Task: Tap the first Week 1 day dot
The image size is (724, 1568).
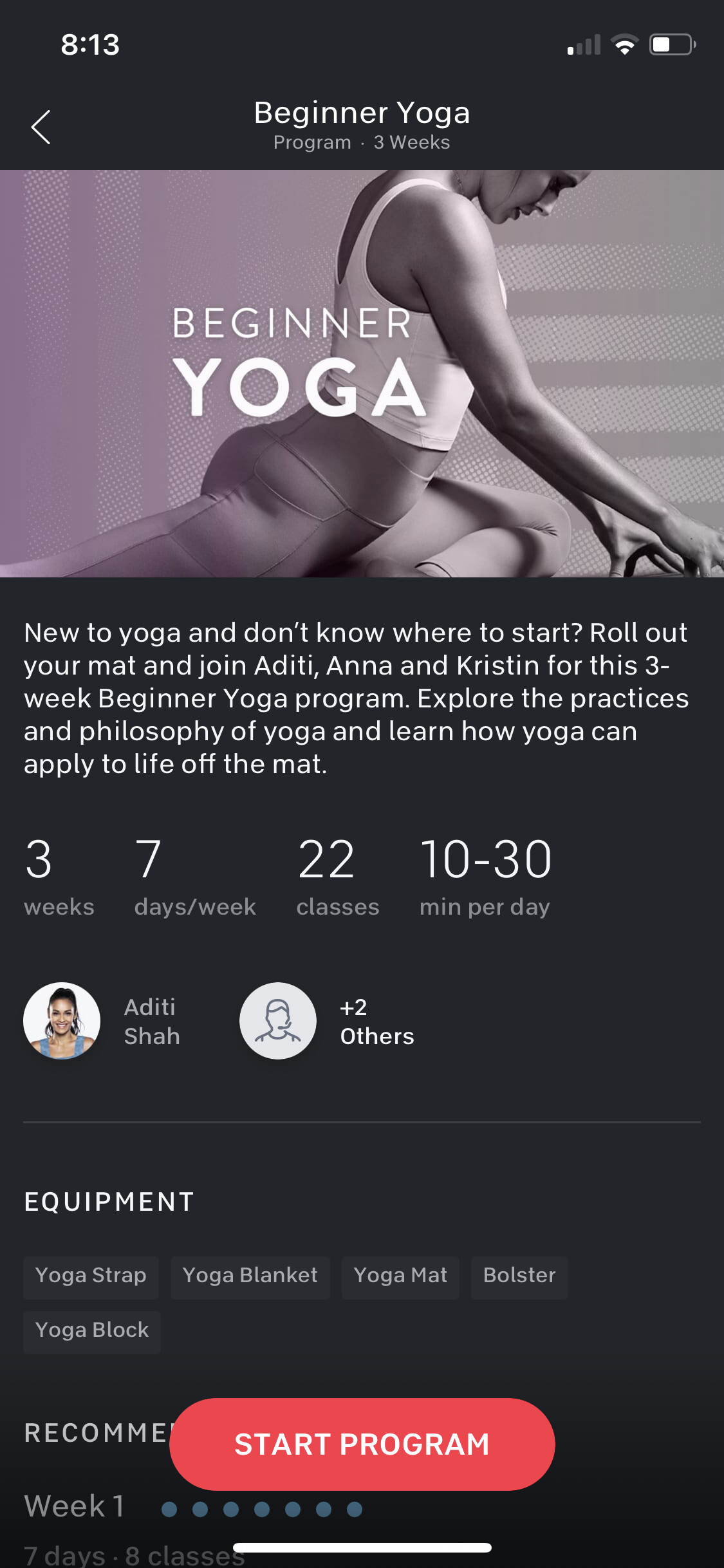Action: click(x=169, y=1509)
